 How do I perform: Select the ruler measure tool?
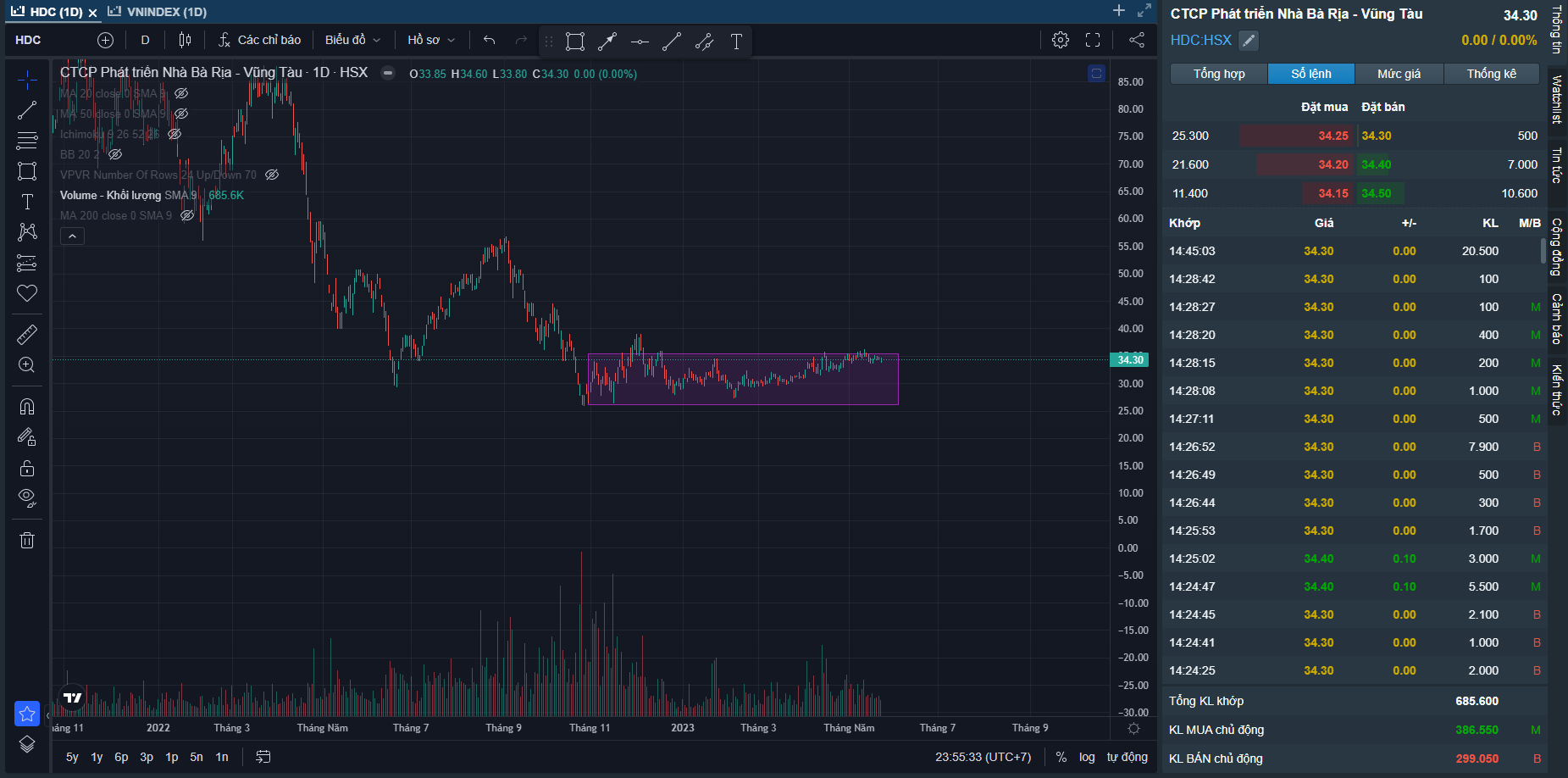27,335
